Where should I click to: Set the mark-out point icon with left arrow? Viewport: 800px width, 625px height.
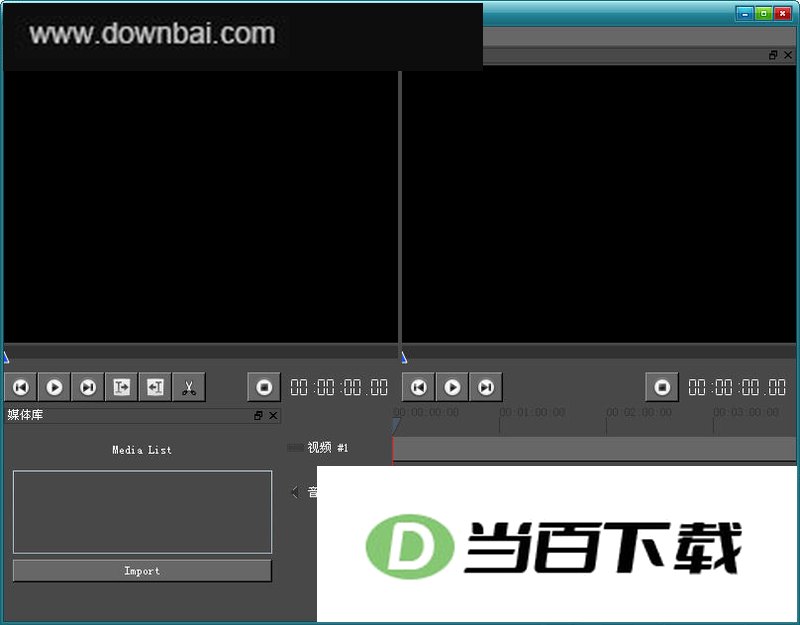pyautogui.click(x=155, y=387)
